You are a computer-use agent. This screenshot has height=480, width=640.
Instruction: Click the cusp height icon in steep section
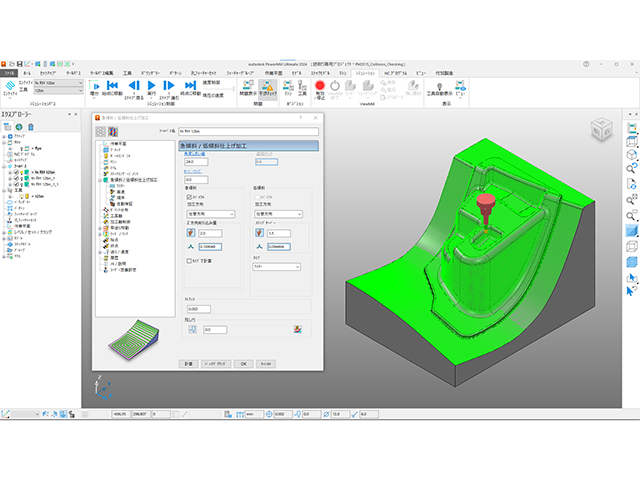[189, 246]
